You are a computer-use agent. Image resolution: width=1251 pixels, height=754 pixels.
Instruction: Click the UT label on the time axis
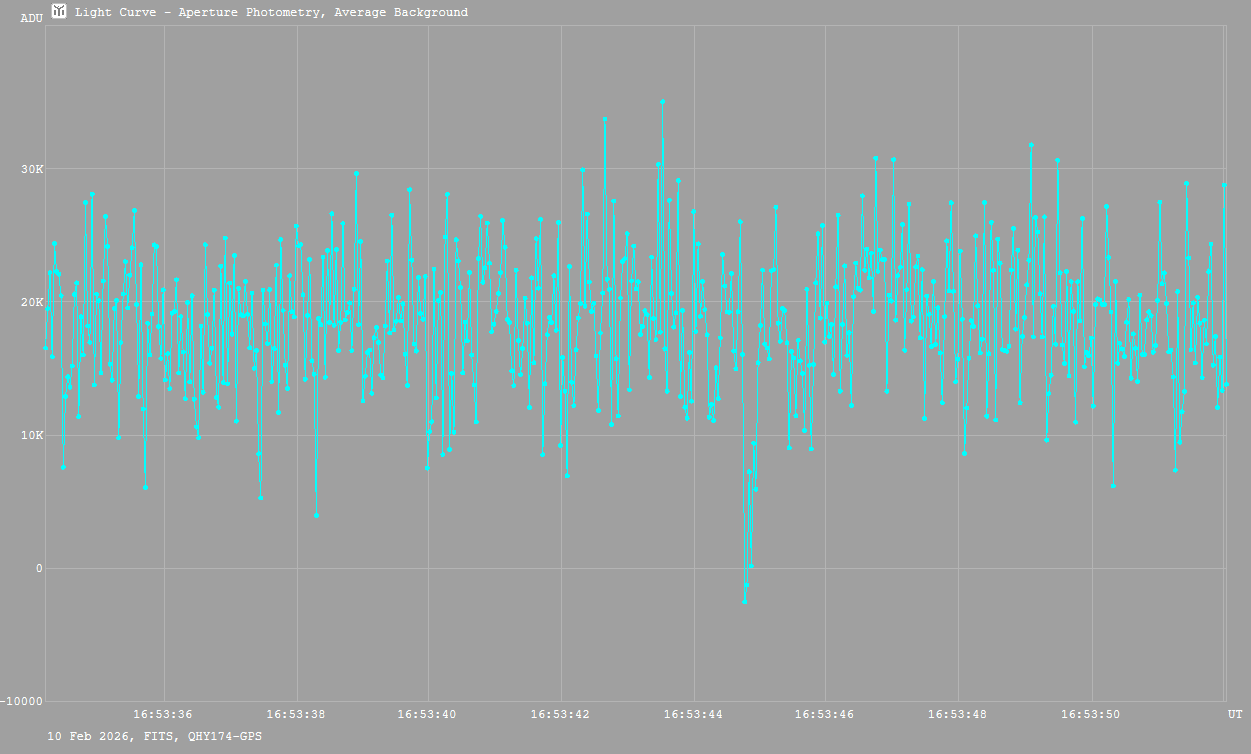tap(1234, 714)
